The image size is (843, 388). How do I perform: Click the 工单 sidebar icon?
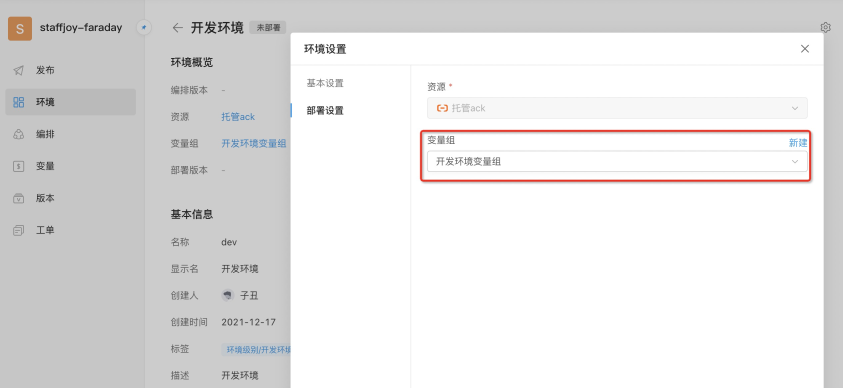click(19, 230)
